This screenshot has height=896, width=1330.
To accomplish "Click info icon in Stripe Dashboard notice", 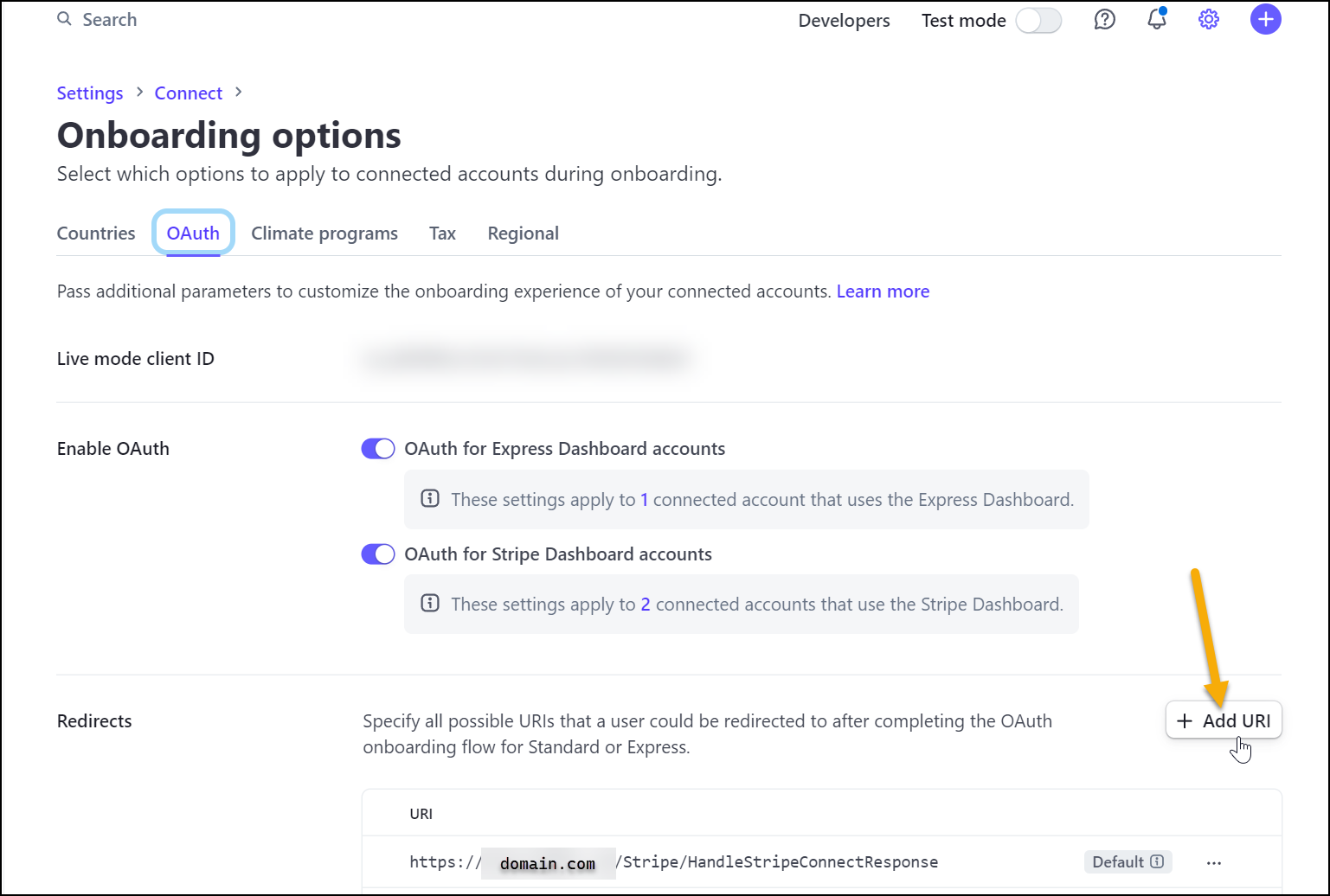I will 429,604.
